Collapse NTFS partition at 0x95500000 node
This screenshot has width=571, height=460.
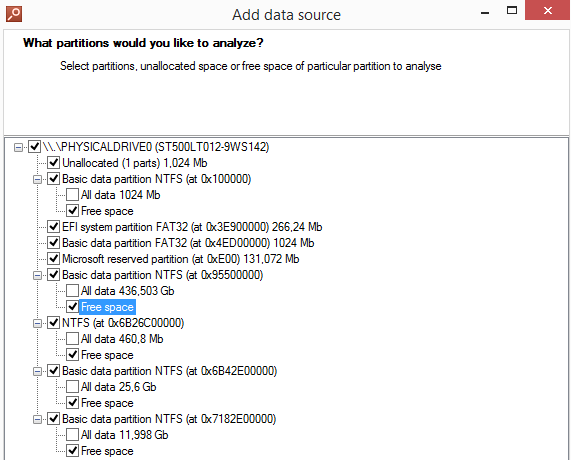coord(37,275)
